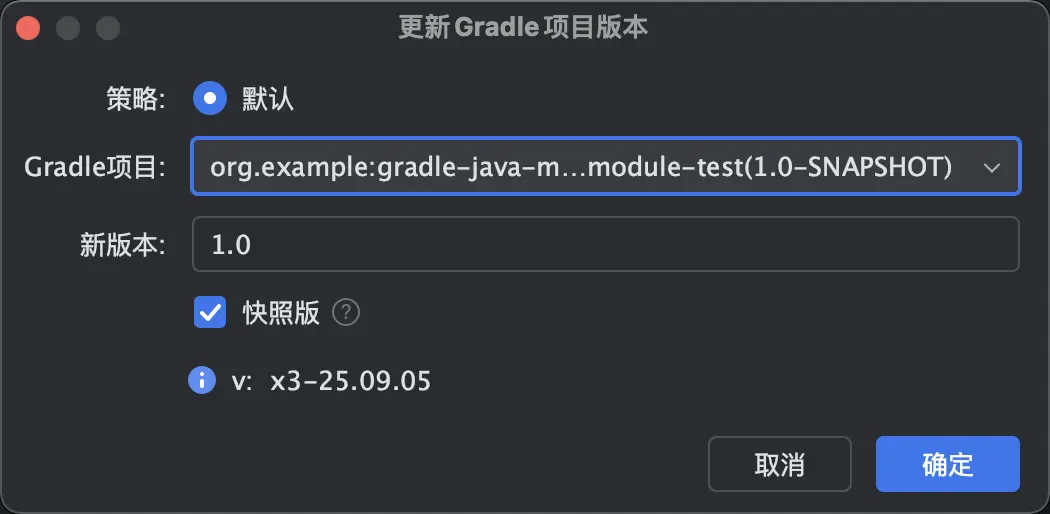Click the 快照版 checkbox label text
This screenshot has width=1050, height=514.
pyautogui.click(x=281, y=313)
